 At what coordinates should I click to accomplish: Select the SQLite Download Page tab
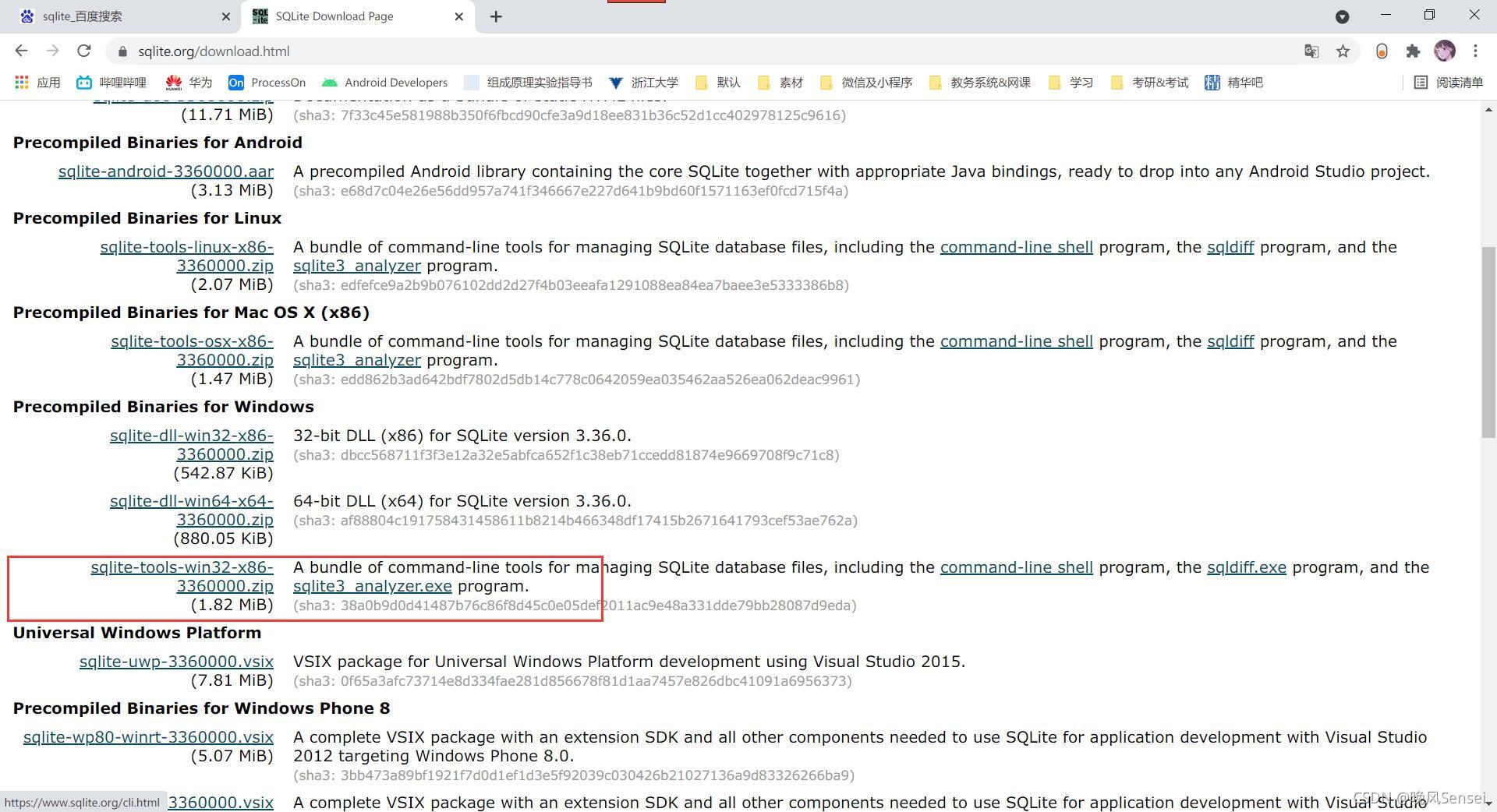(359, 16)
